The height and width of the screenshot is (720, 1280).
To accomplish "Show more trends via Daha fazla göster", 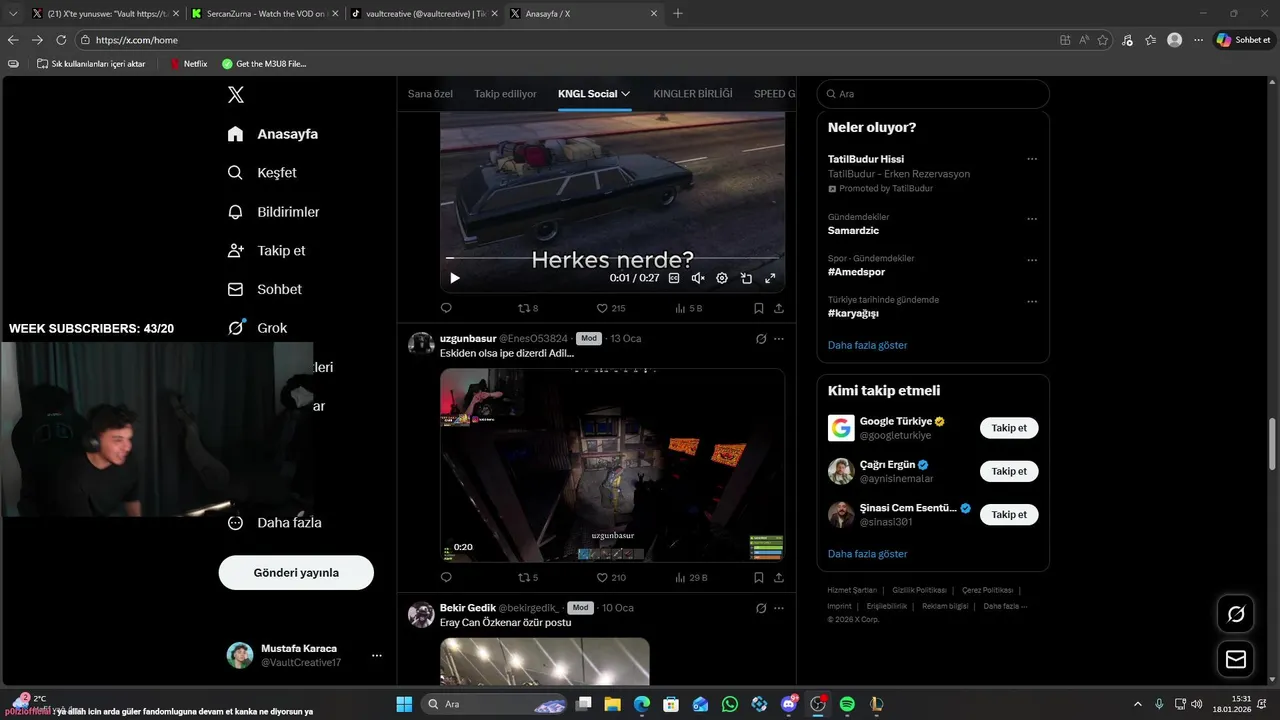I will [x=868, y=345].
